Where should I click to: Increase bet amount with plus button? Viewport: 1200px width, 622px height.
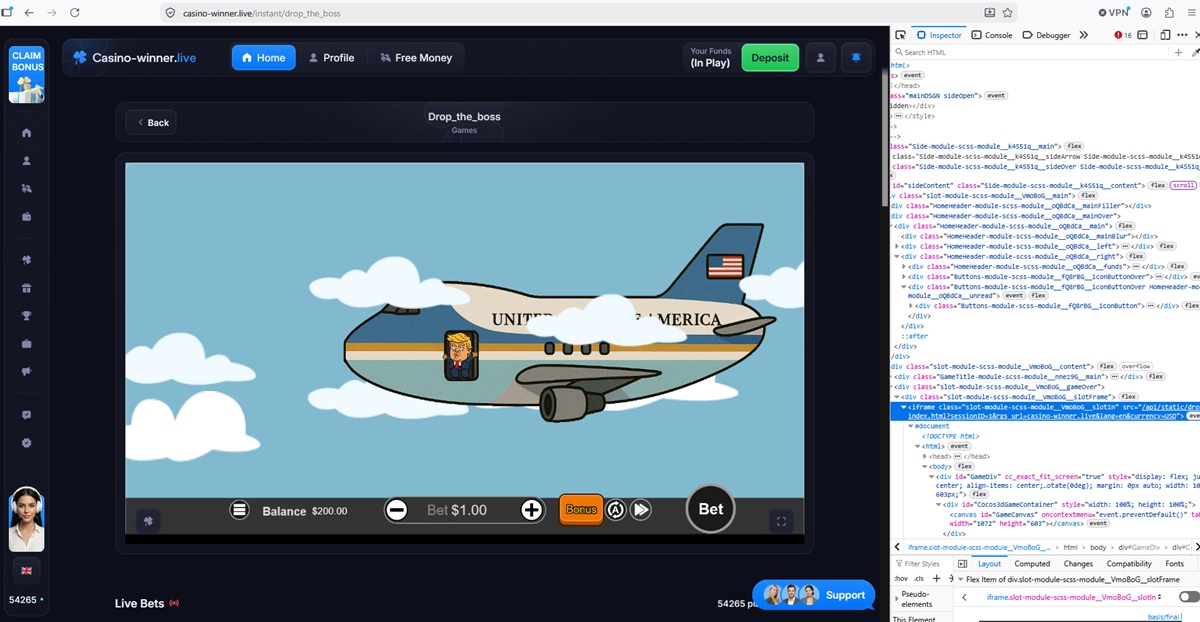pos(531,510)
